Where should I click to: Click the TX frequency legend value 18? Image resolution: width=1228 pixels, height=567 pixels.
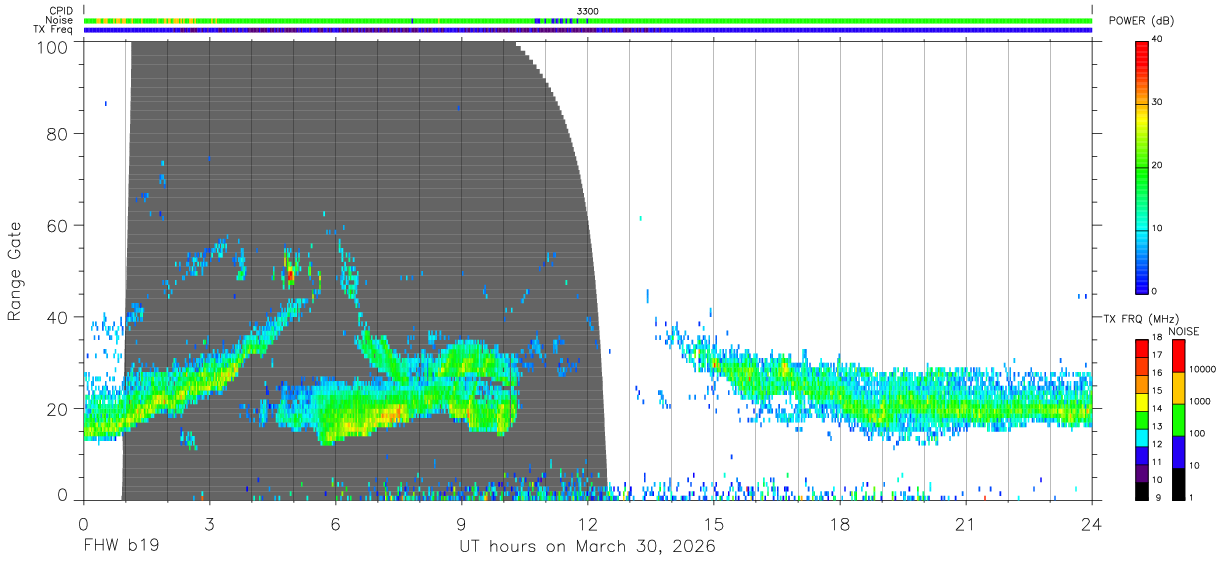pos(1157,337)
